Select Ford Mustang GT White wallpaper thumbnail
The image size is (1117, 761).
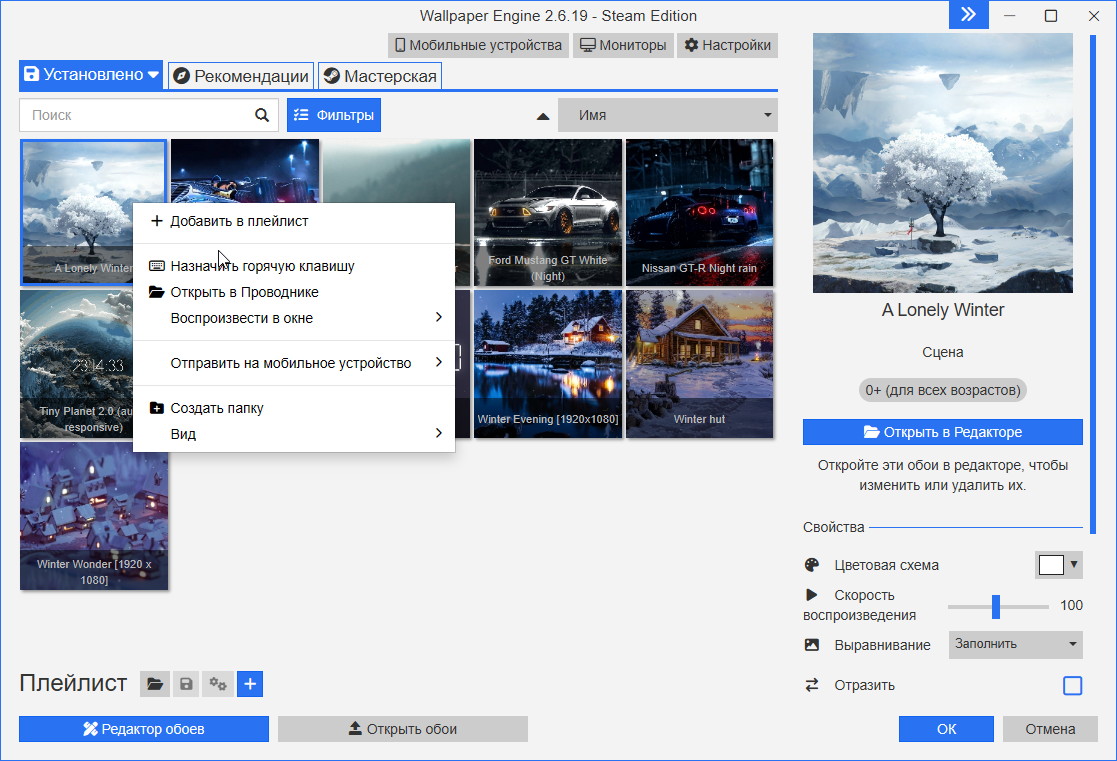(548, 212)
